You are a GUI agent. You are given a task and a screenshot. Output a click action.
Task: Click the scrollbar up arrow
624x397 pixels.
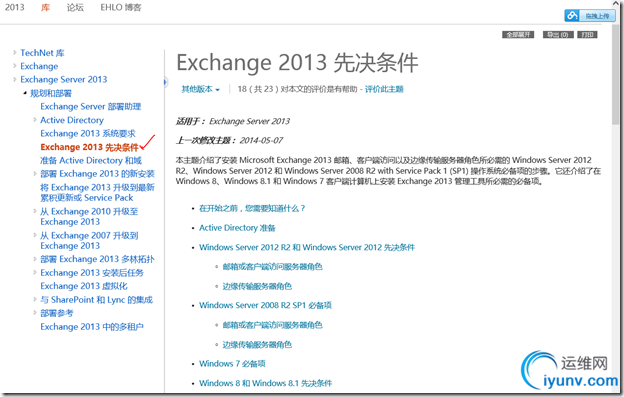[x=616, y=3]
